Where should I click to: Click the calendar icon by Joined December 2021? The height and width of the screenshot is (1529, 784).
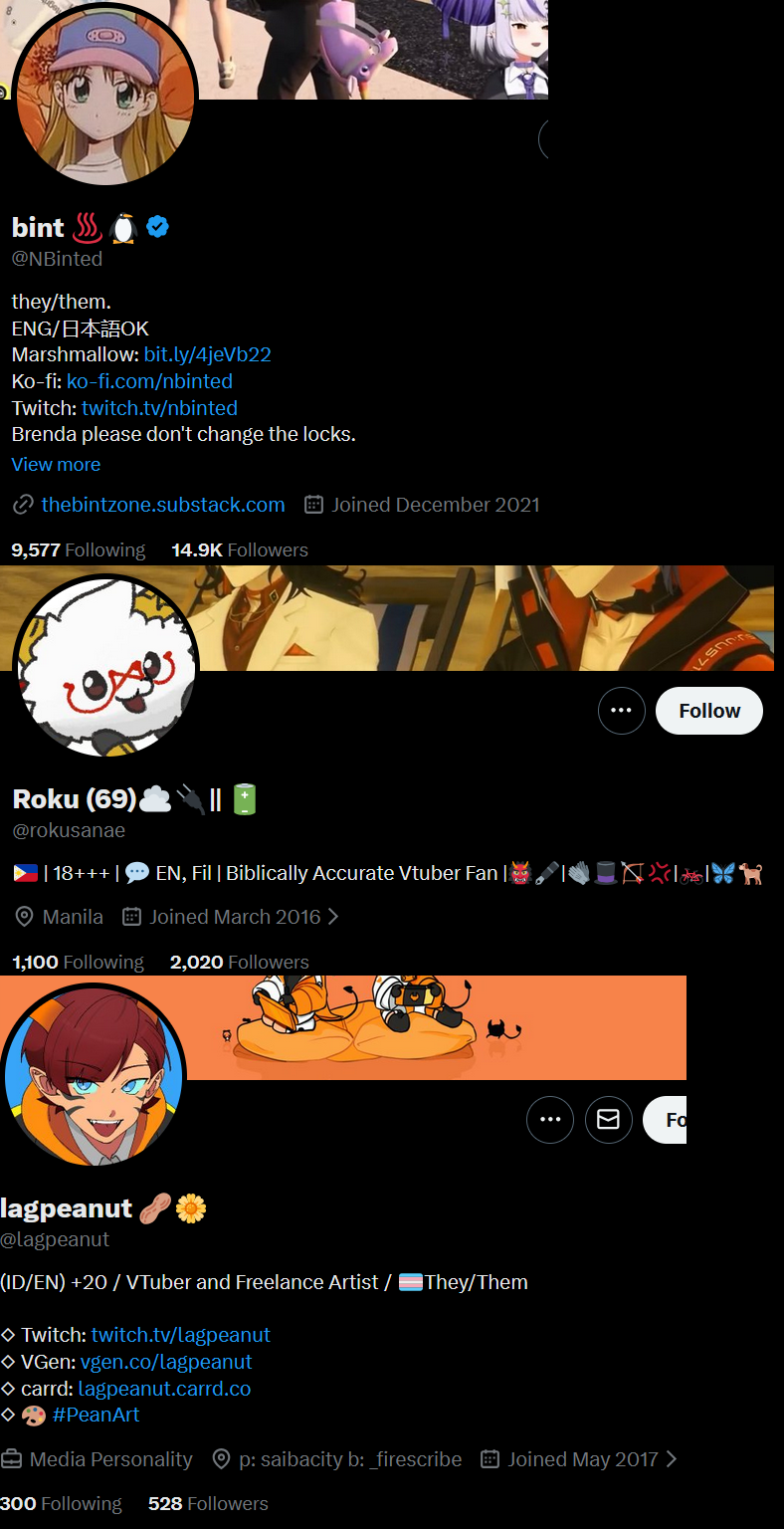click(313, 505)
